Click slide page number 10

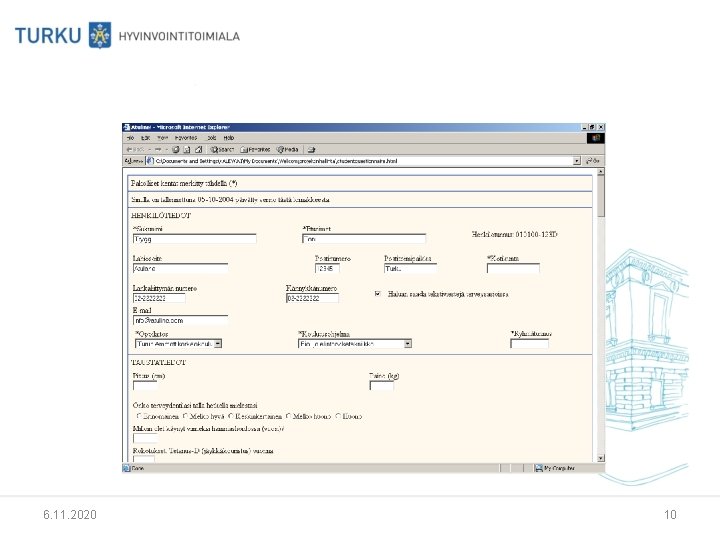670,515
